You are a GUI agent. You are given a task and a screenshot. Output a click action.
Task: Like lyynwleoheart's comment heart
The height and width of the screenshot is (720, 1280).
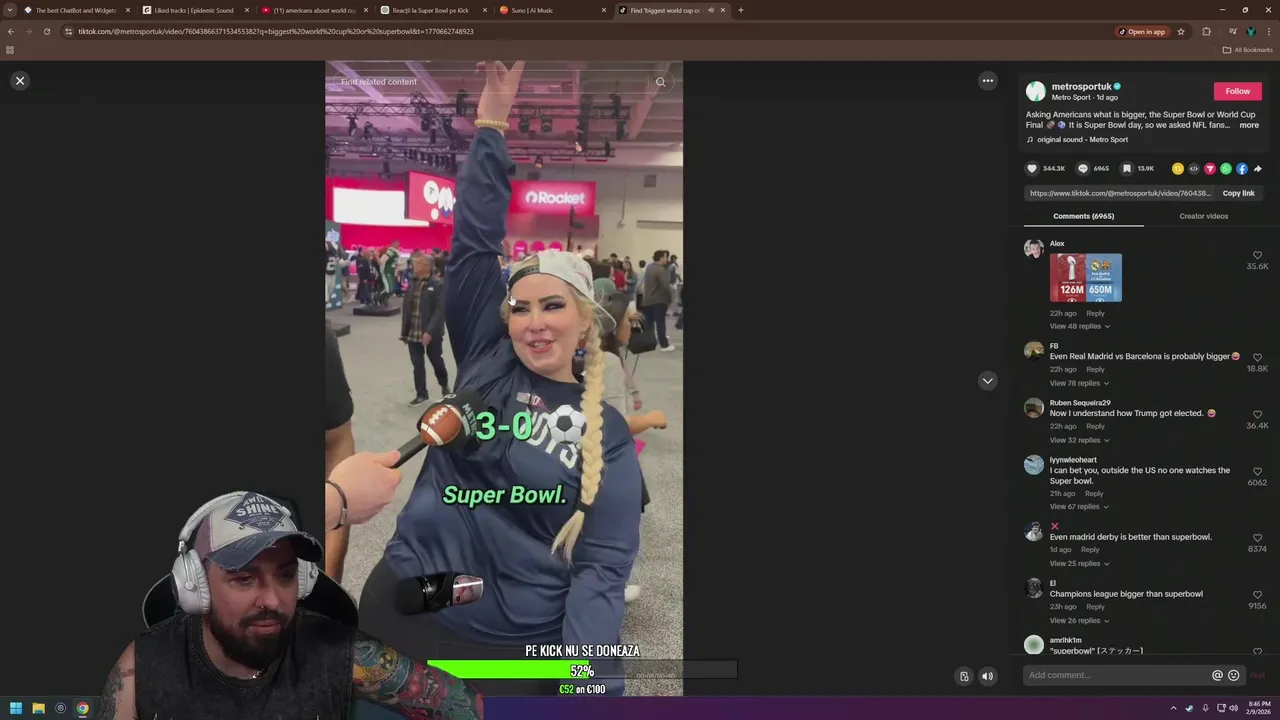1257,471
